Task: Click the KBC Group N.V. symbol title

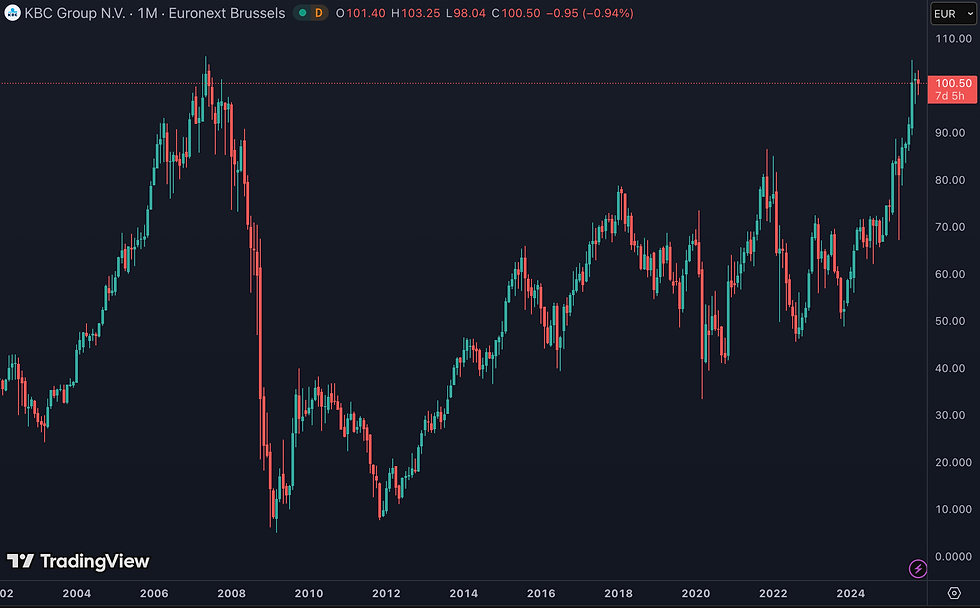Action: point(75,13)
